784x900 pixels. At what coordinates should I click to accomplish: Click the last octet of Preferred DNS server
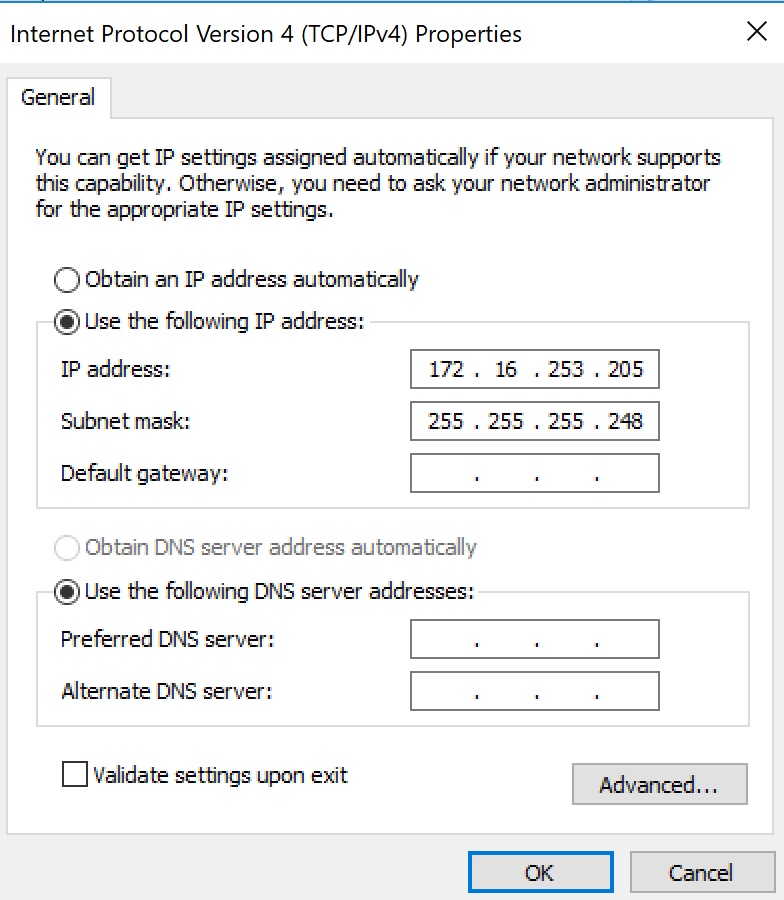[x=626, y=639]
